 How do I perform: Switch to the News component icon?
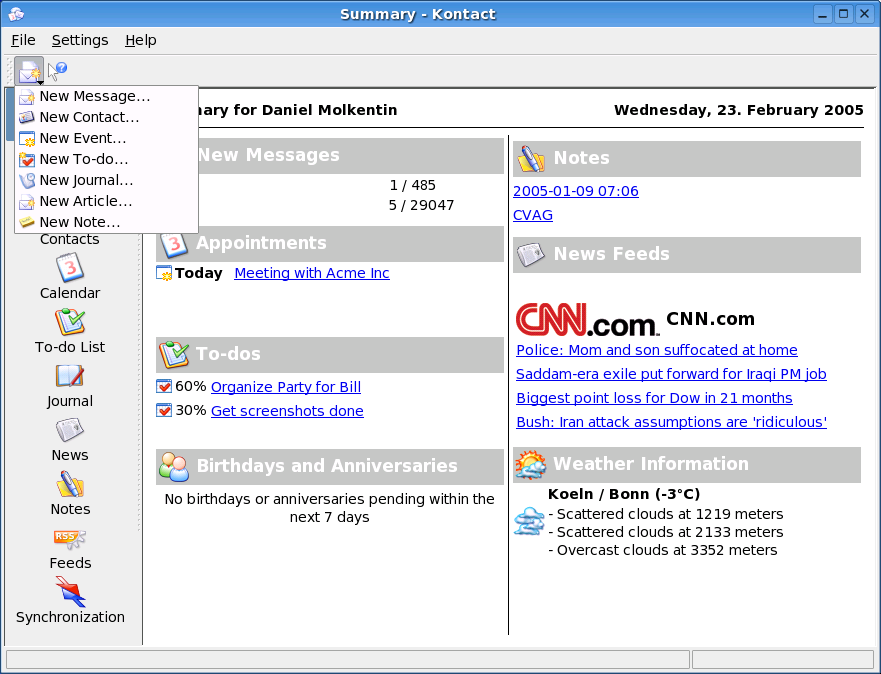coord(69,430)
